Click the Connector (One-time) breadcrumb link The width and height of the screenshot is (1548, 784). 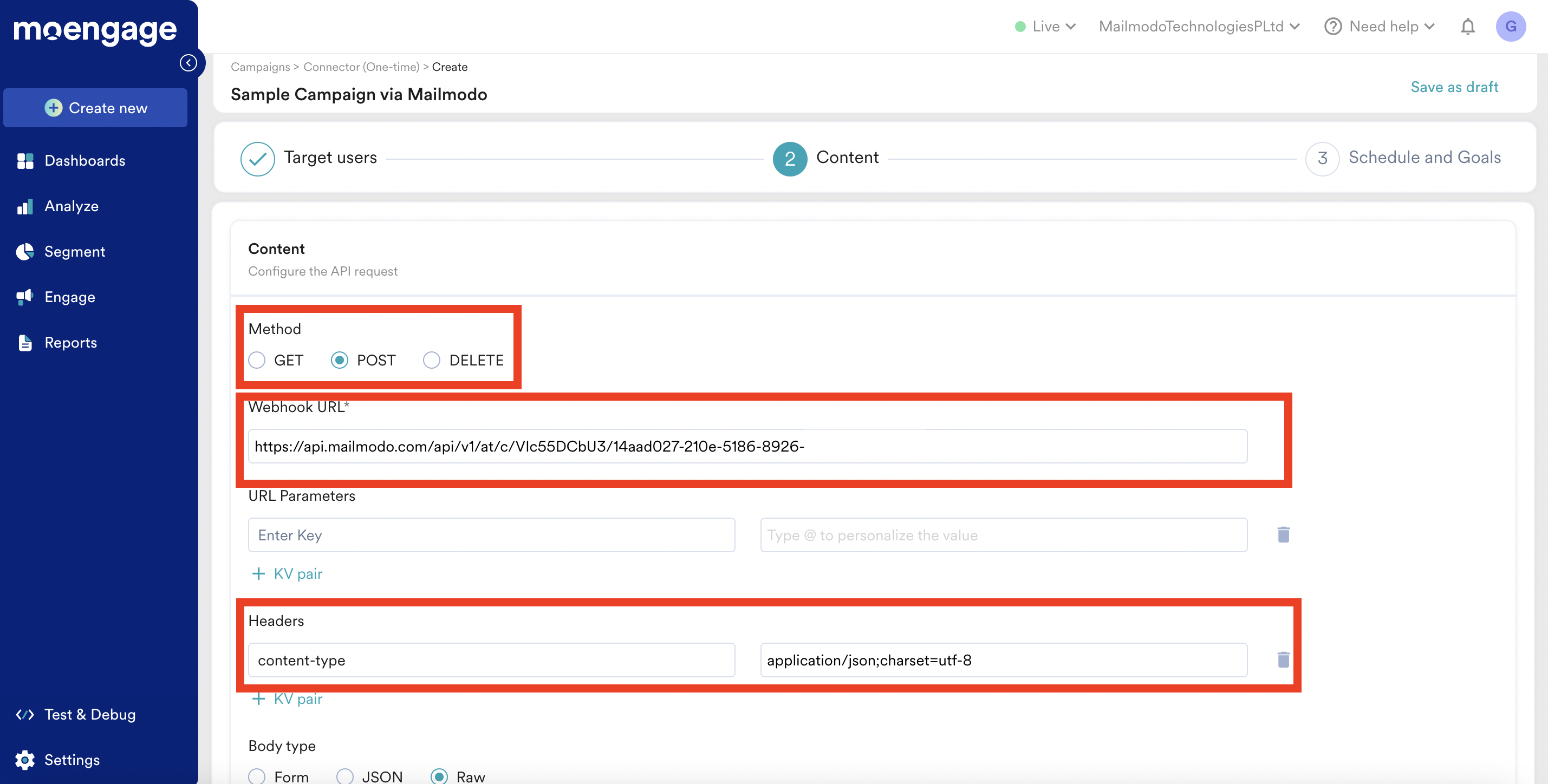(361, 67)
